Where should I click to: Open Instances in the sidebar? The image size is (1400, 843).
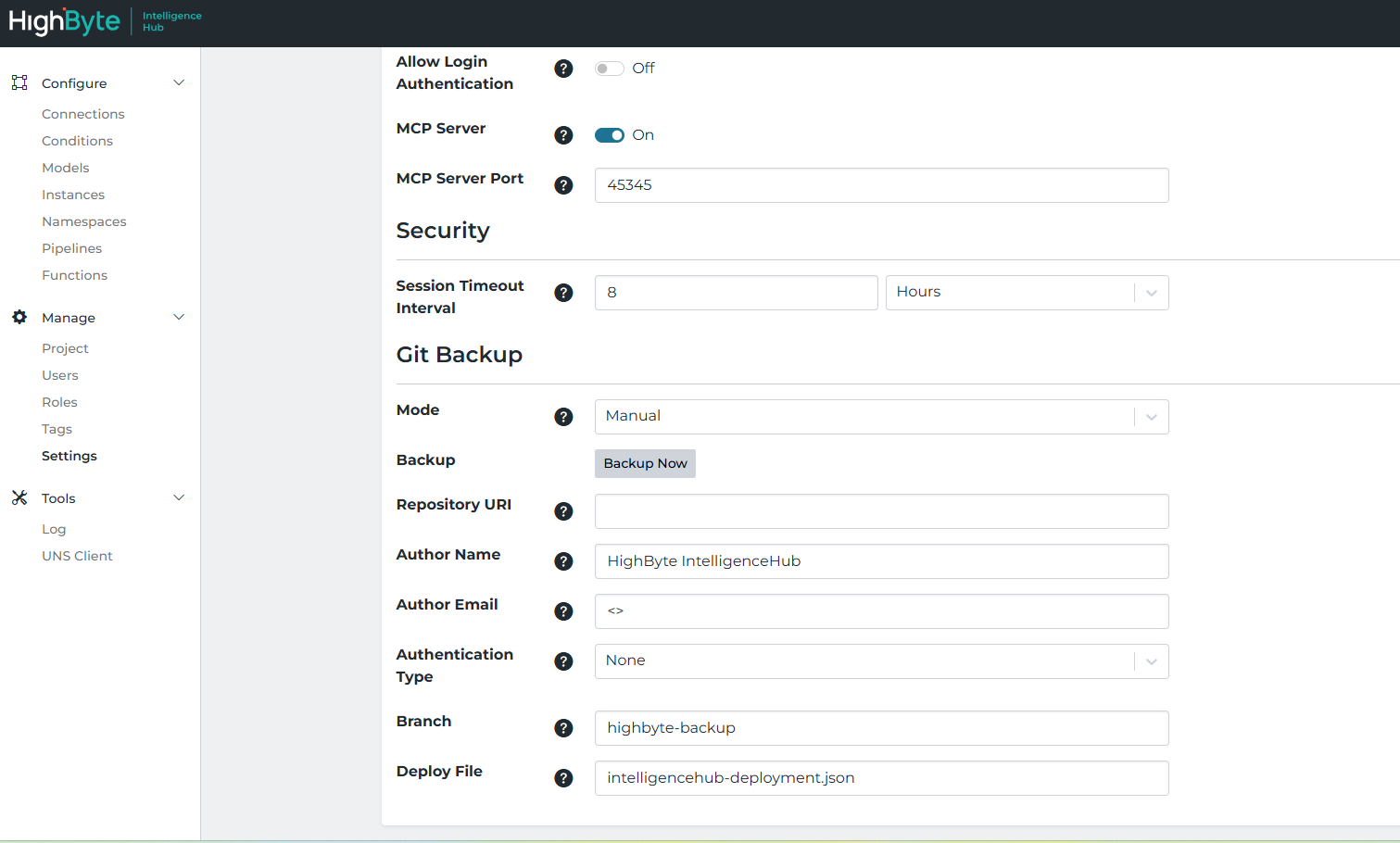[73, 195]
